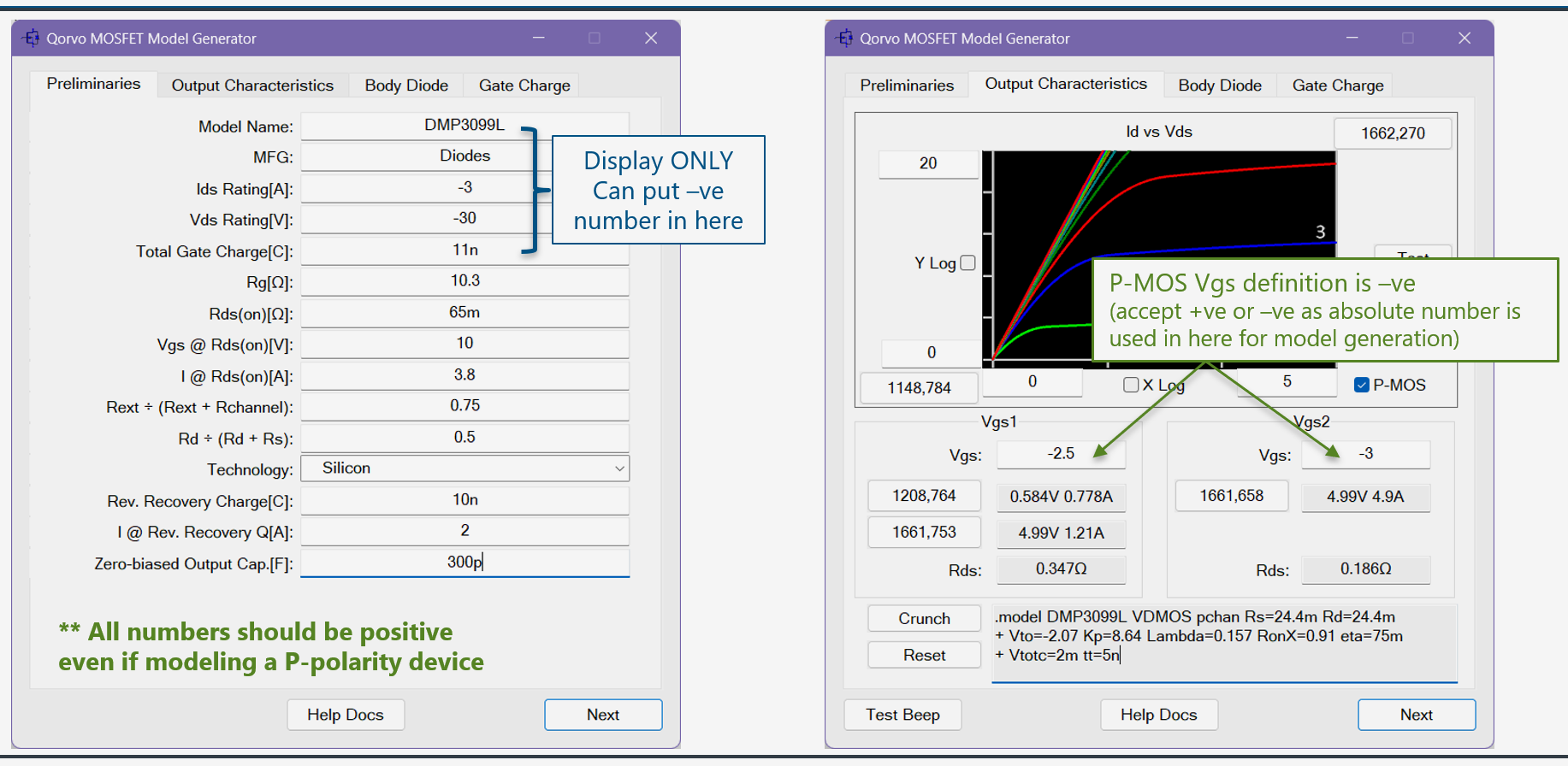Click the Test Beep button
The image size is (1568, 766).
[x=902, y=715]
